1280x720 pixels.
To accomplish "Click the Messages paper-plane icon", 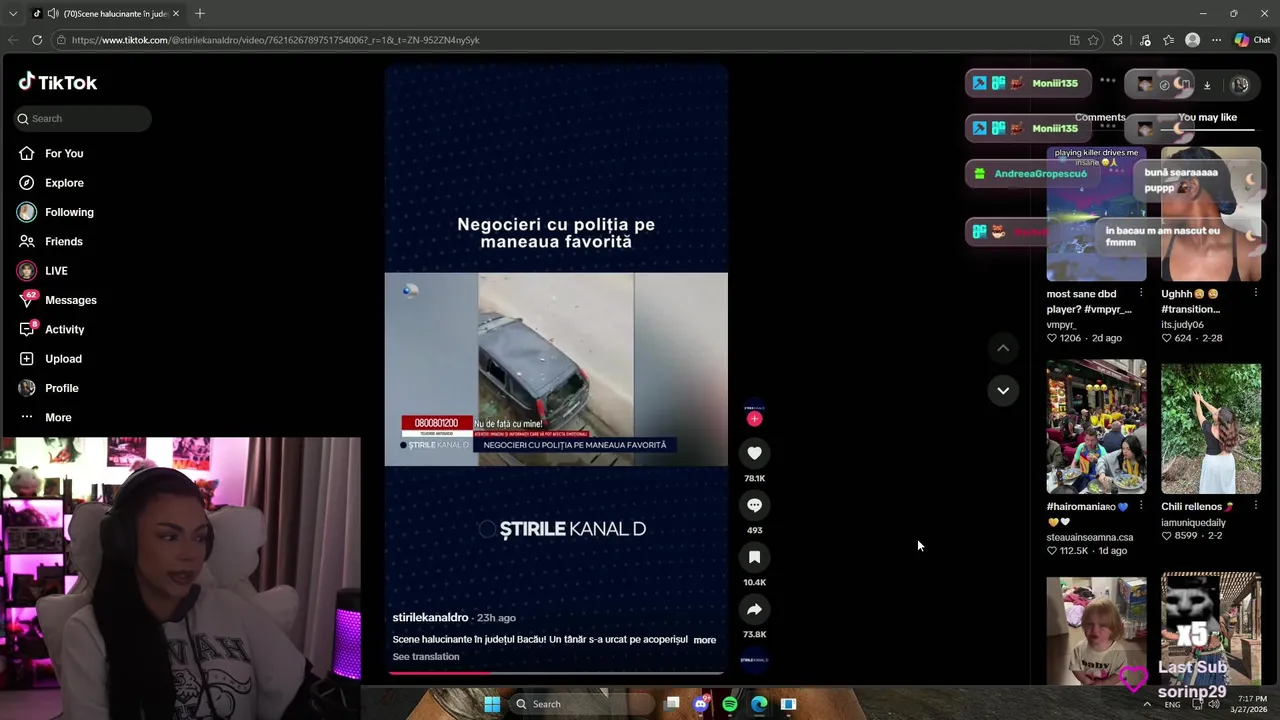I will point(27,300).
